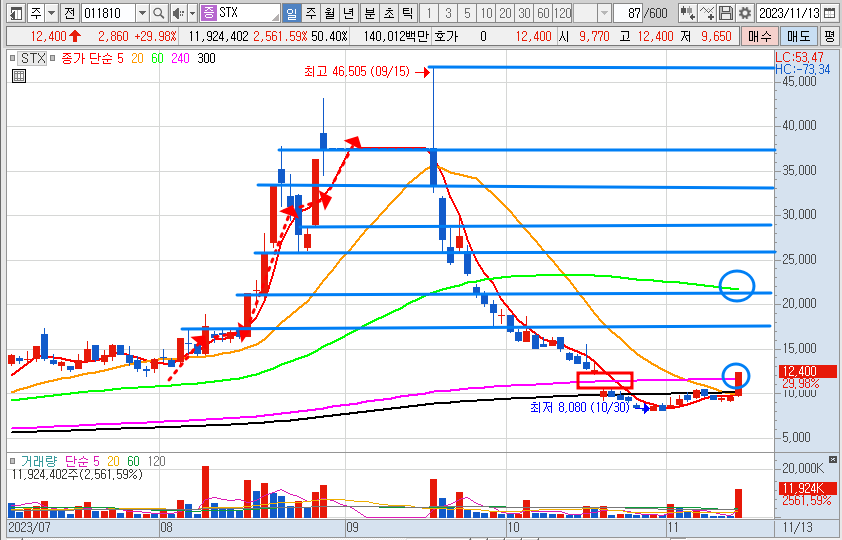
Task: Click the 최고 46,505 (09/15) label
Action: [357, 71]
